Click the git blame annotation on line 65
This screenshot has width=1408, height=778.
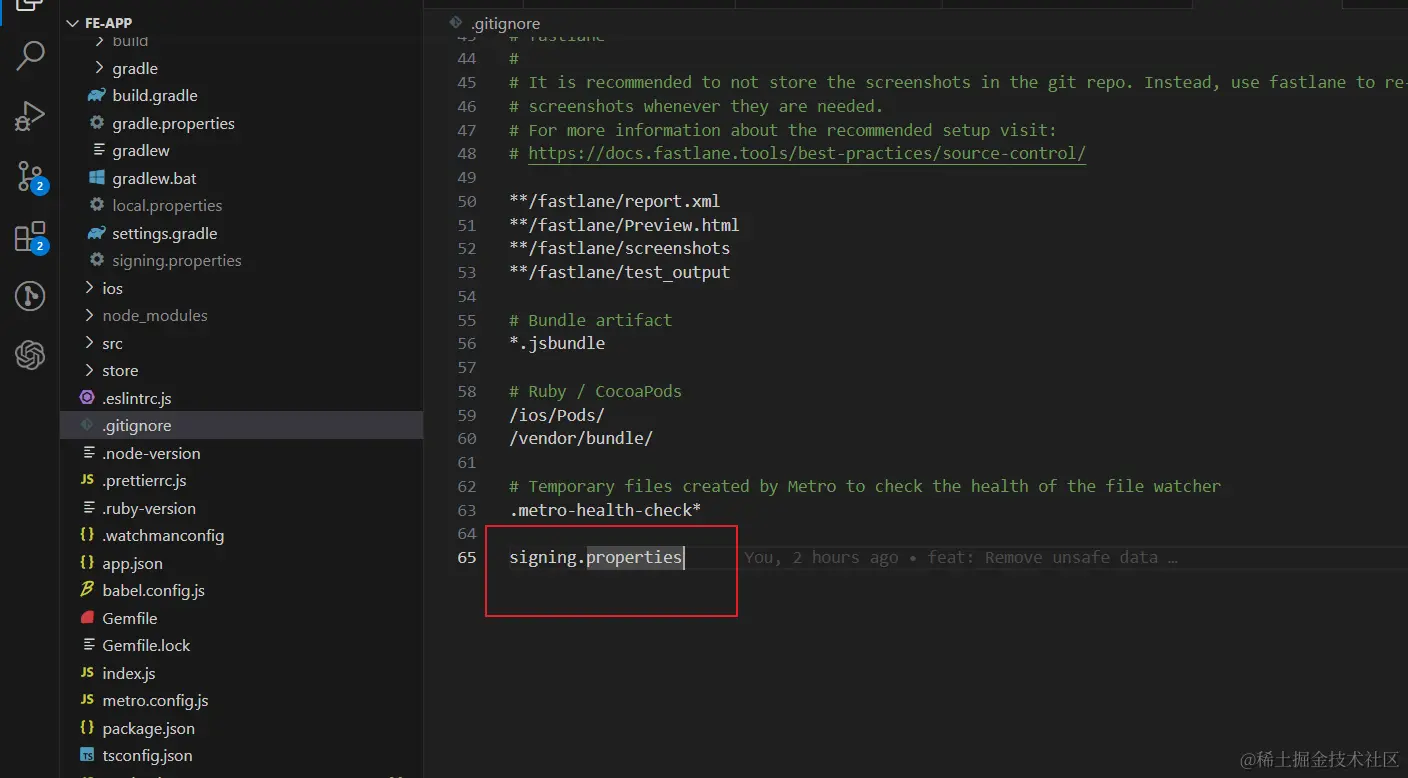[961, 557]
